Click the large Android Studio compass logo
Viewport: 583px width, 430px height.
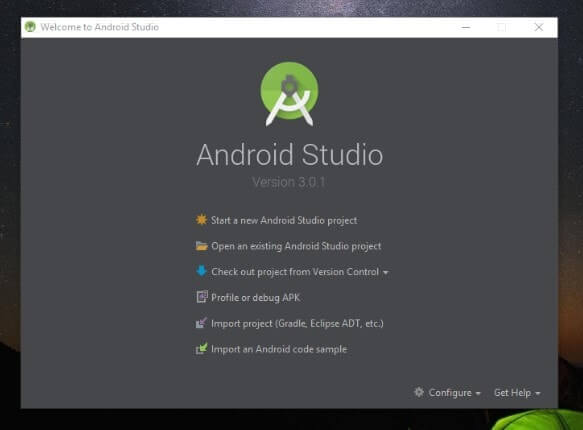[x=289, y=94]
